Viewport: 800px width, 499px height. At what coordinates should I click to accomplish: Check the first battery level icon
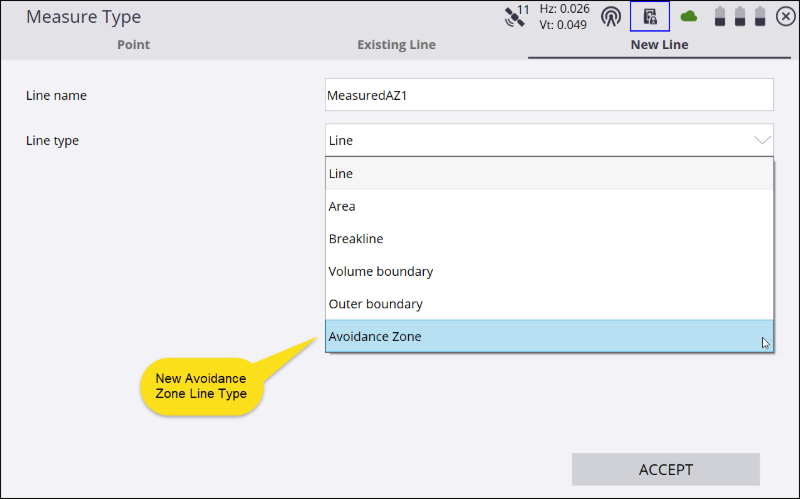coord(720,16)
